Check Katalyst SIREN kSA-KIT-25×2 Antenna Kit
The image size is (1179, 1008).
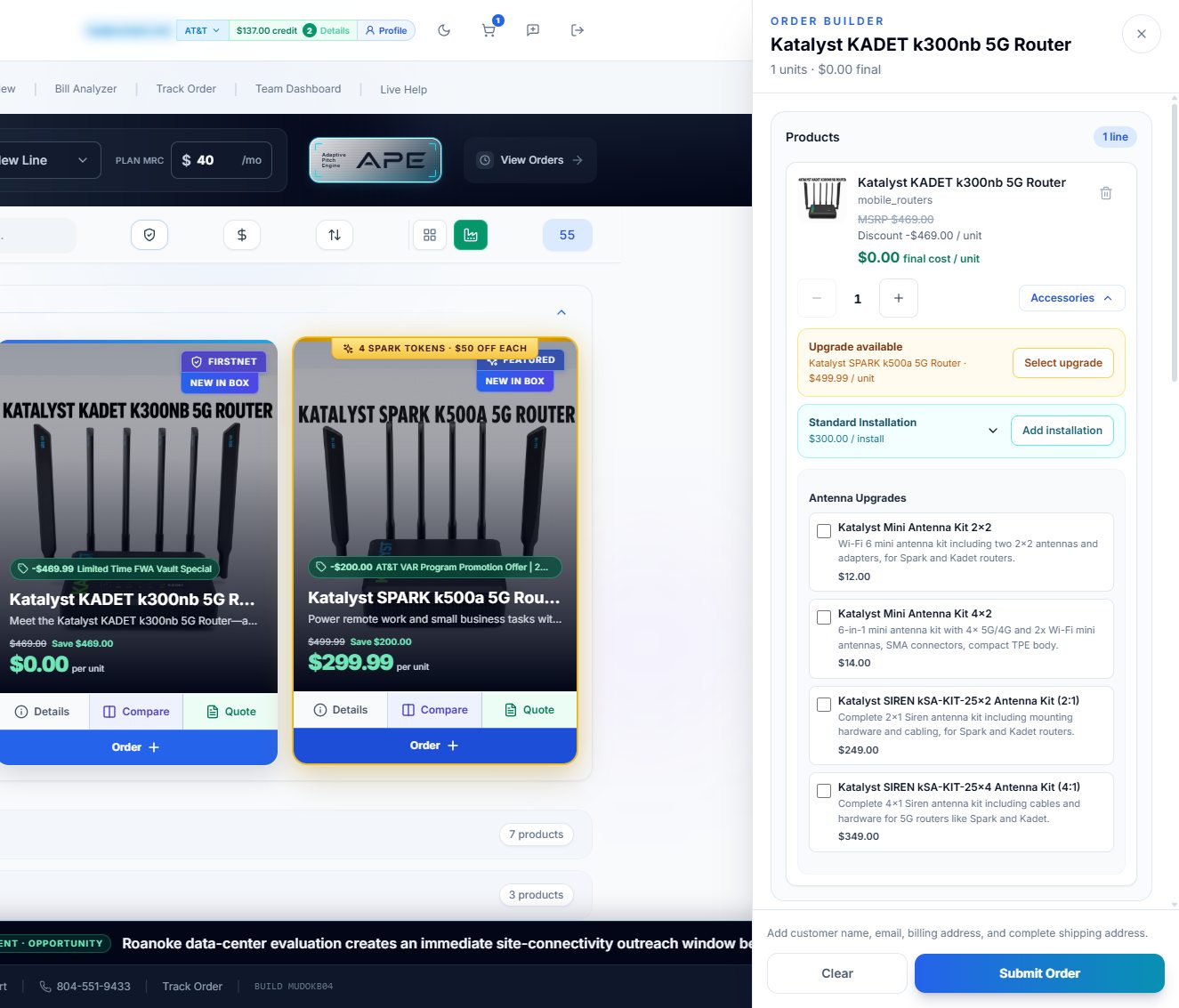[824, 705]
